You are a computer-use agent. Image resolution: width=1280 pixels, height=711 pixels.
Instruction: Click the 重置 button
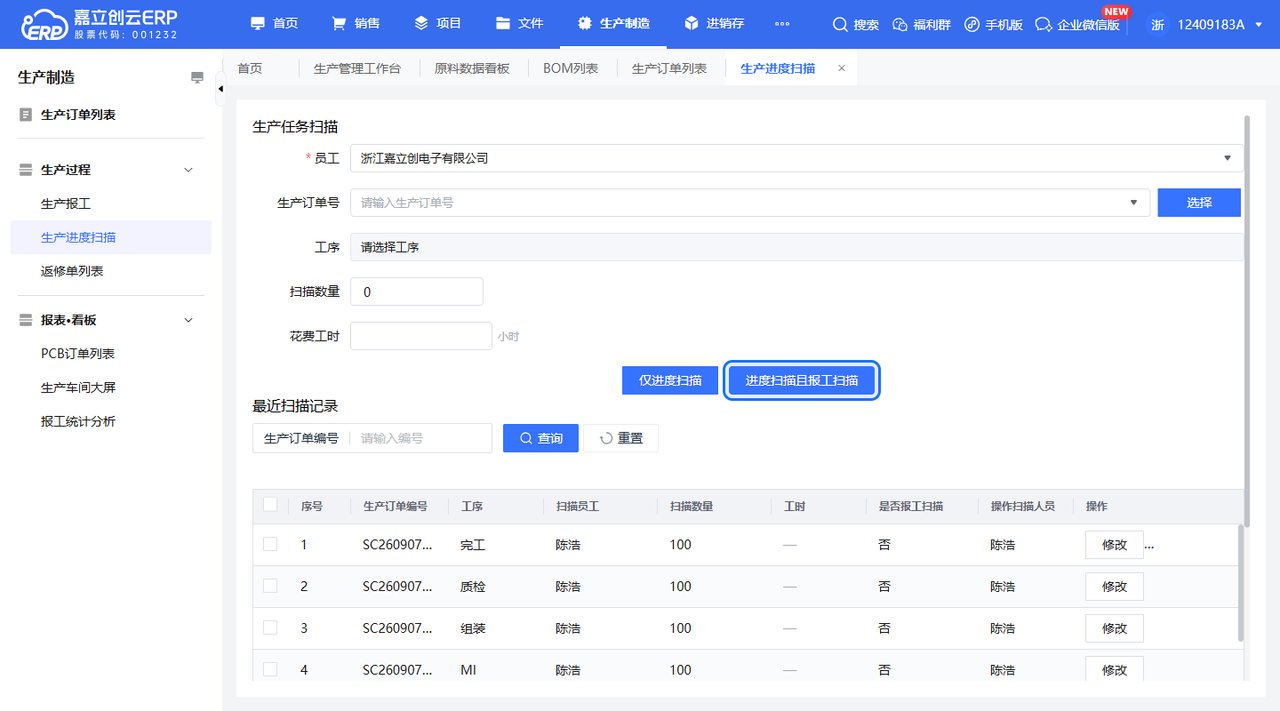pos(621,438)
